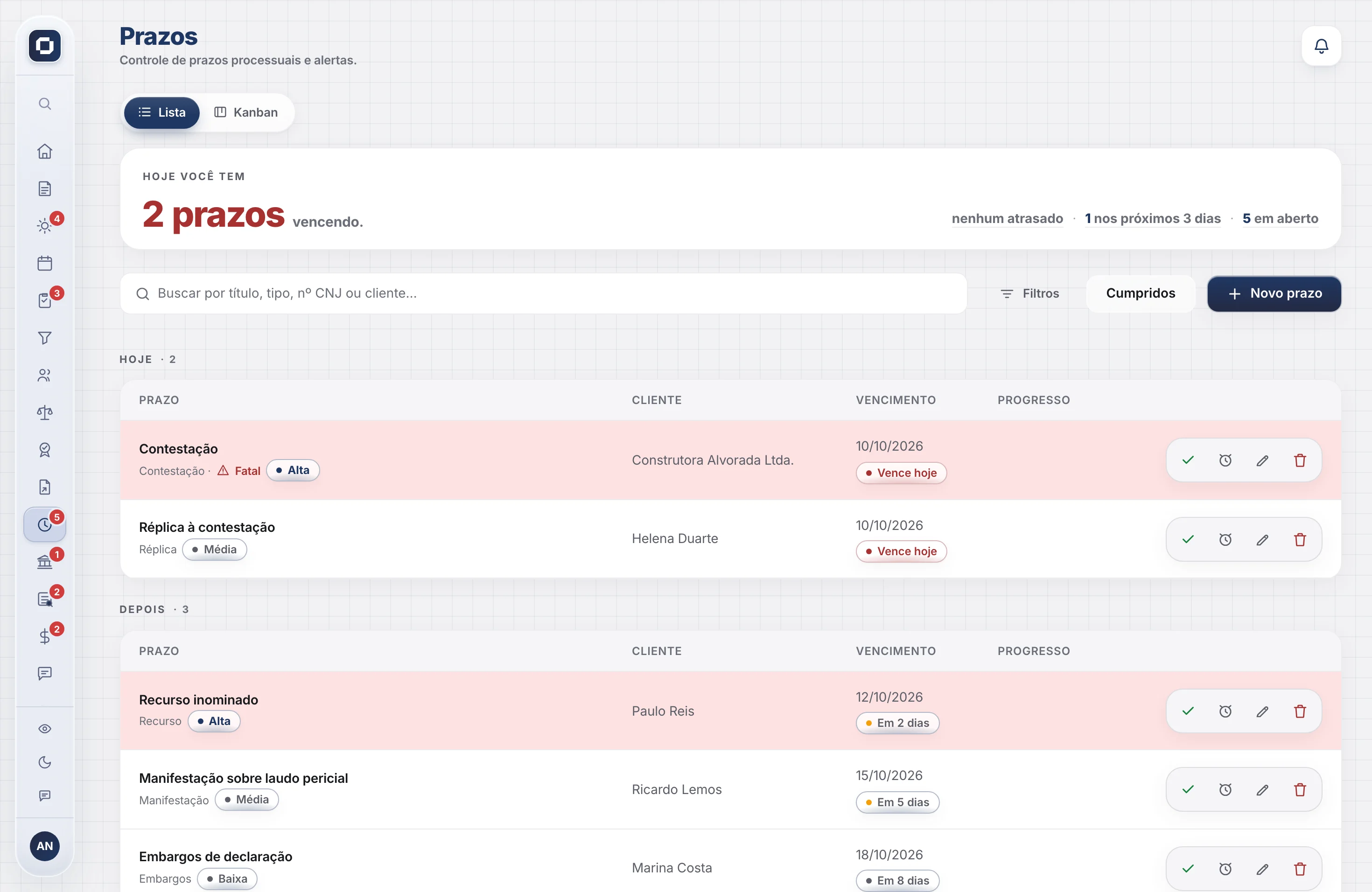
Task: Open the active Prazos clock sidebar item
Action: (x=45, y=524)
